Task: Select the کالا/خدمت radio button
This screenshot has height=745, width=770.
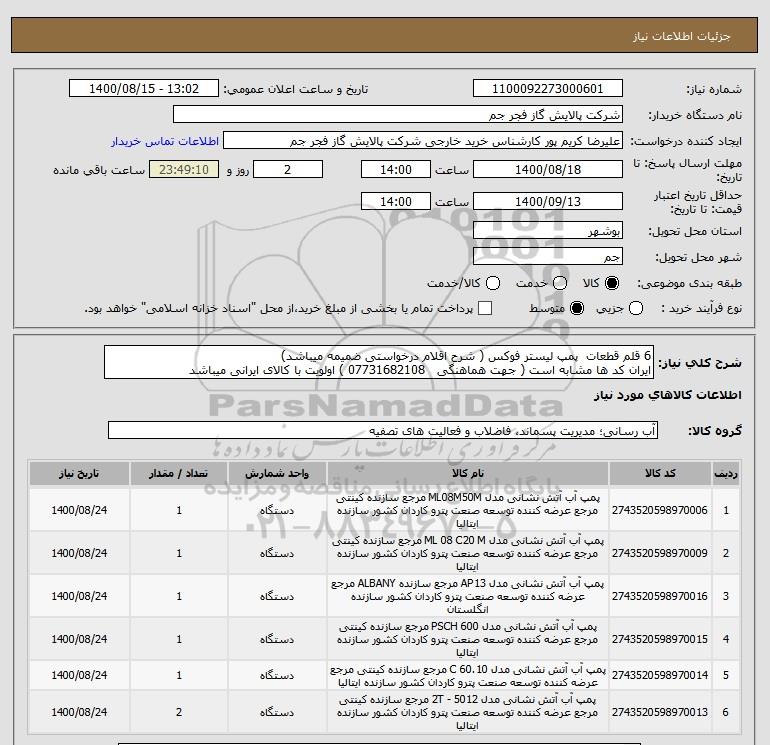Action: (x=493, y=283)
